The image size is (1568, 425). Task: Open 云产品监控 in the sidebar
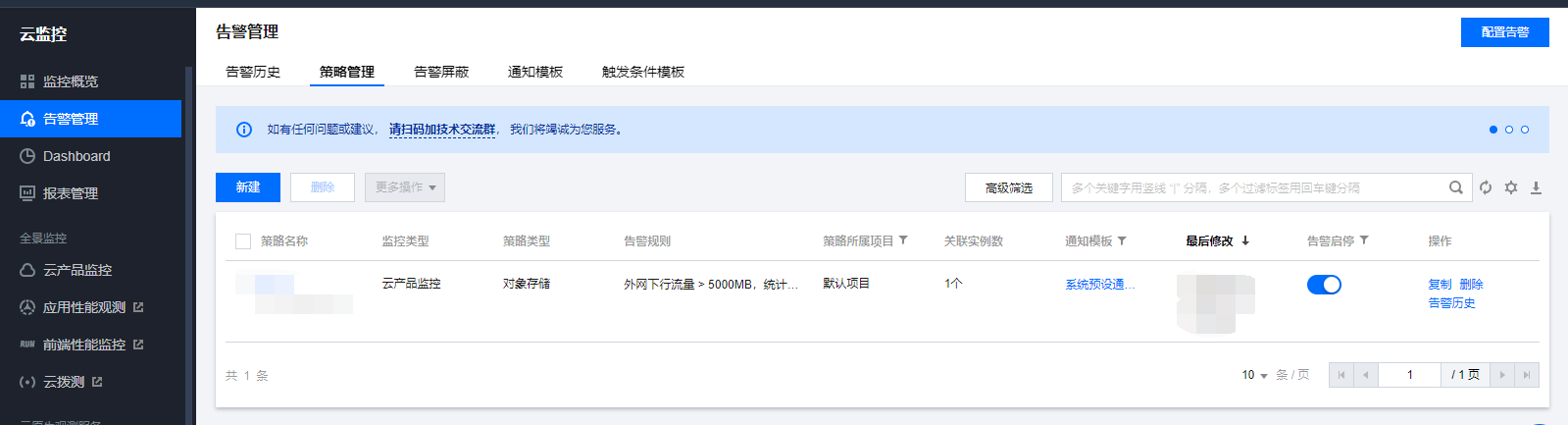(77, 270)
